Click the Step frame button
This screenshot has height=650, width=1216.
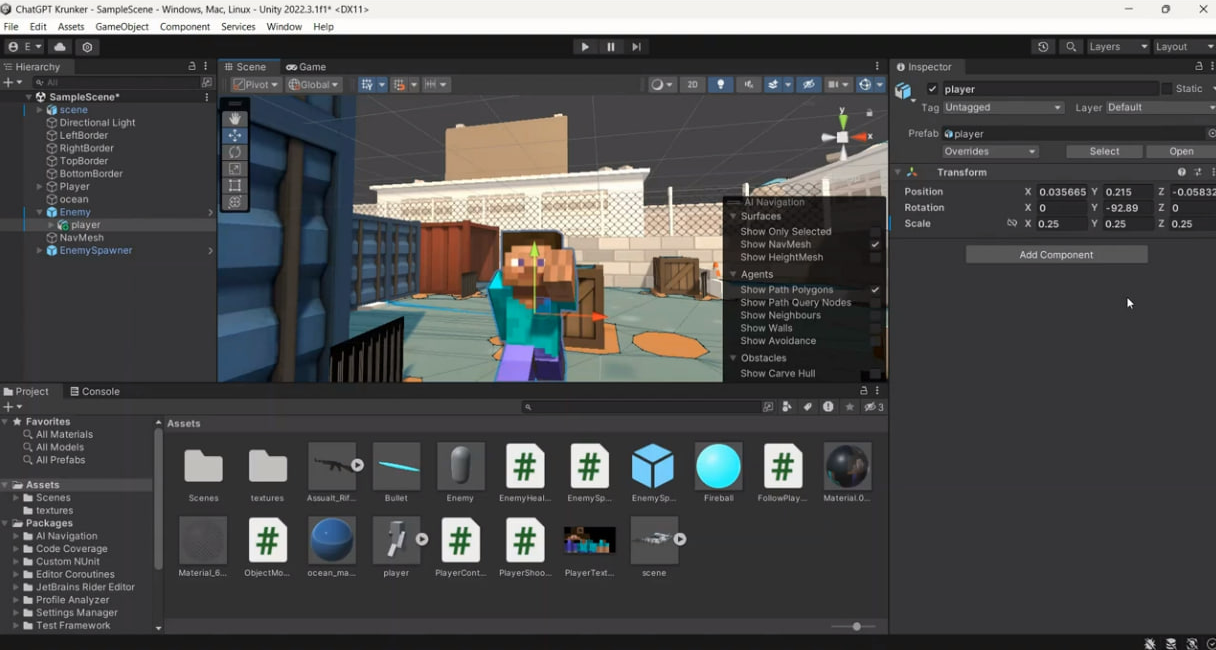tap(636, 47)
